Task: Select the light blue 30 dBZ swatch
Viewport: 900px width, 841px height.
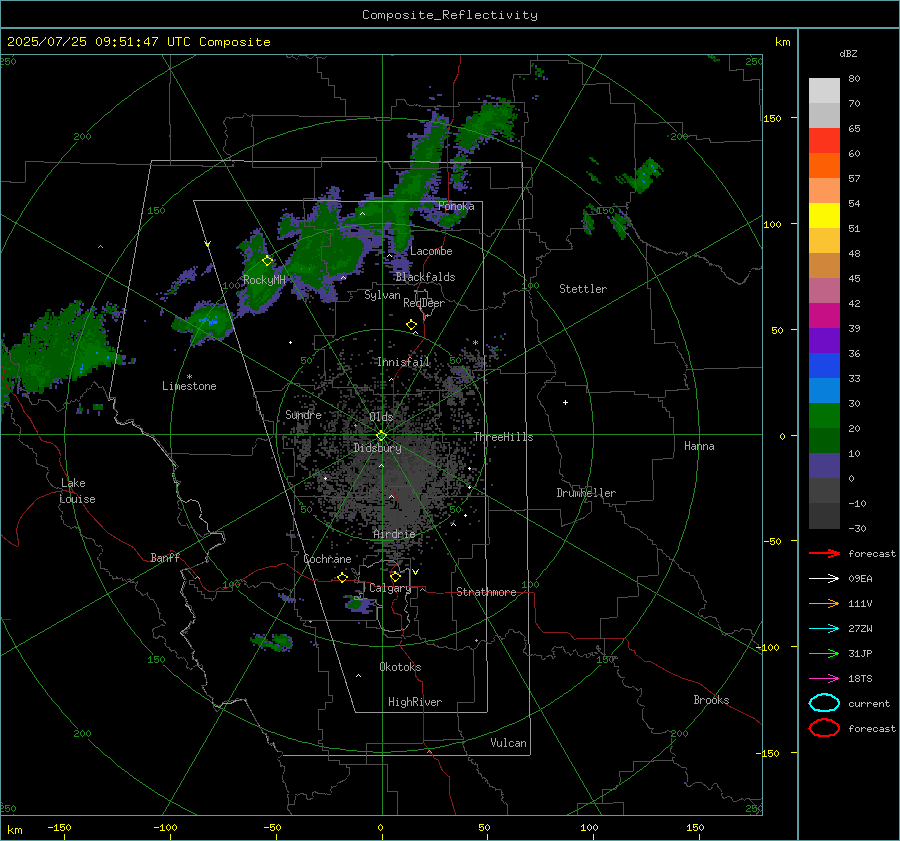Action: [824, 390]
